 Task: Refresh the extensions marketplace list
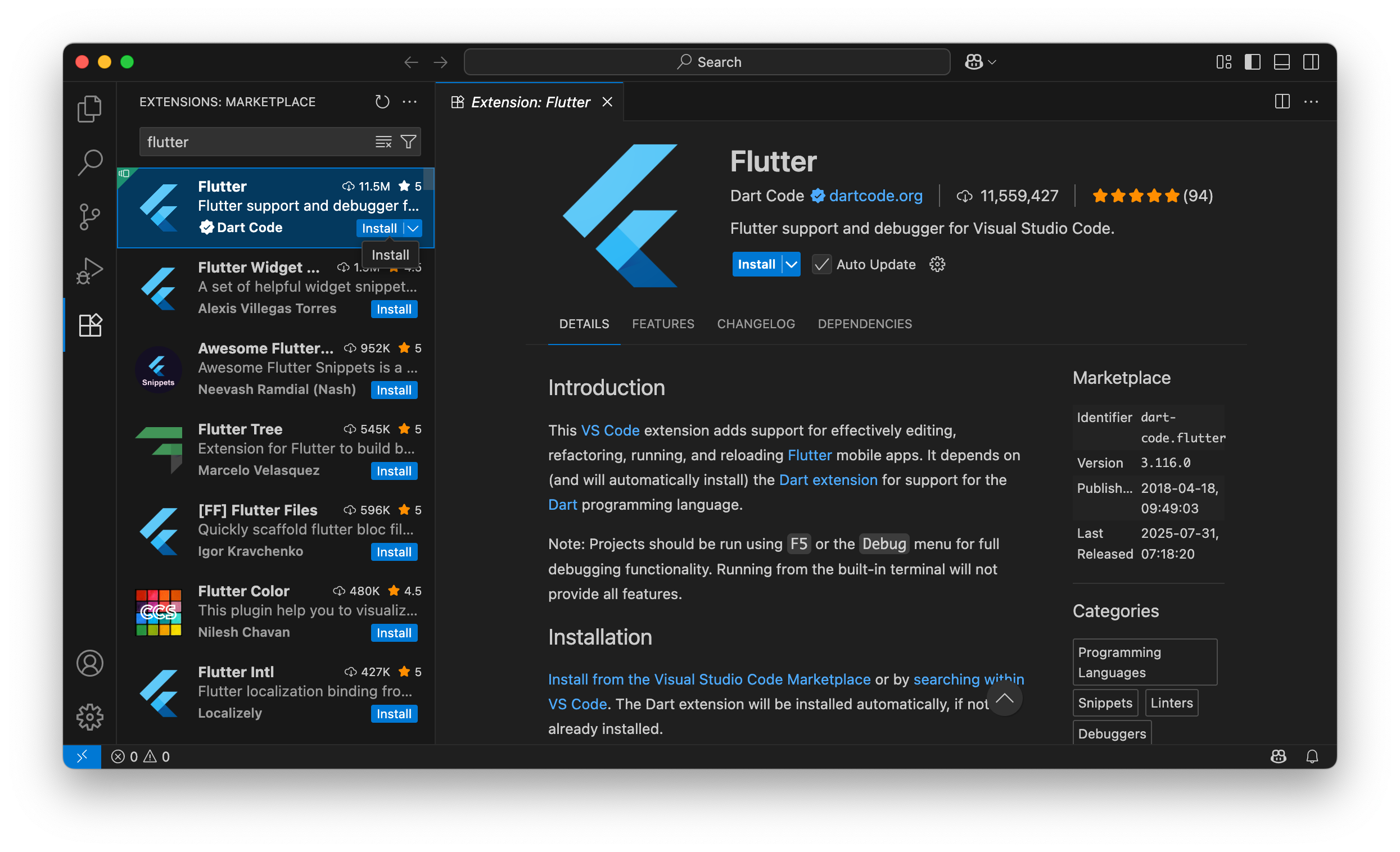coord(382,102)
